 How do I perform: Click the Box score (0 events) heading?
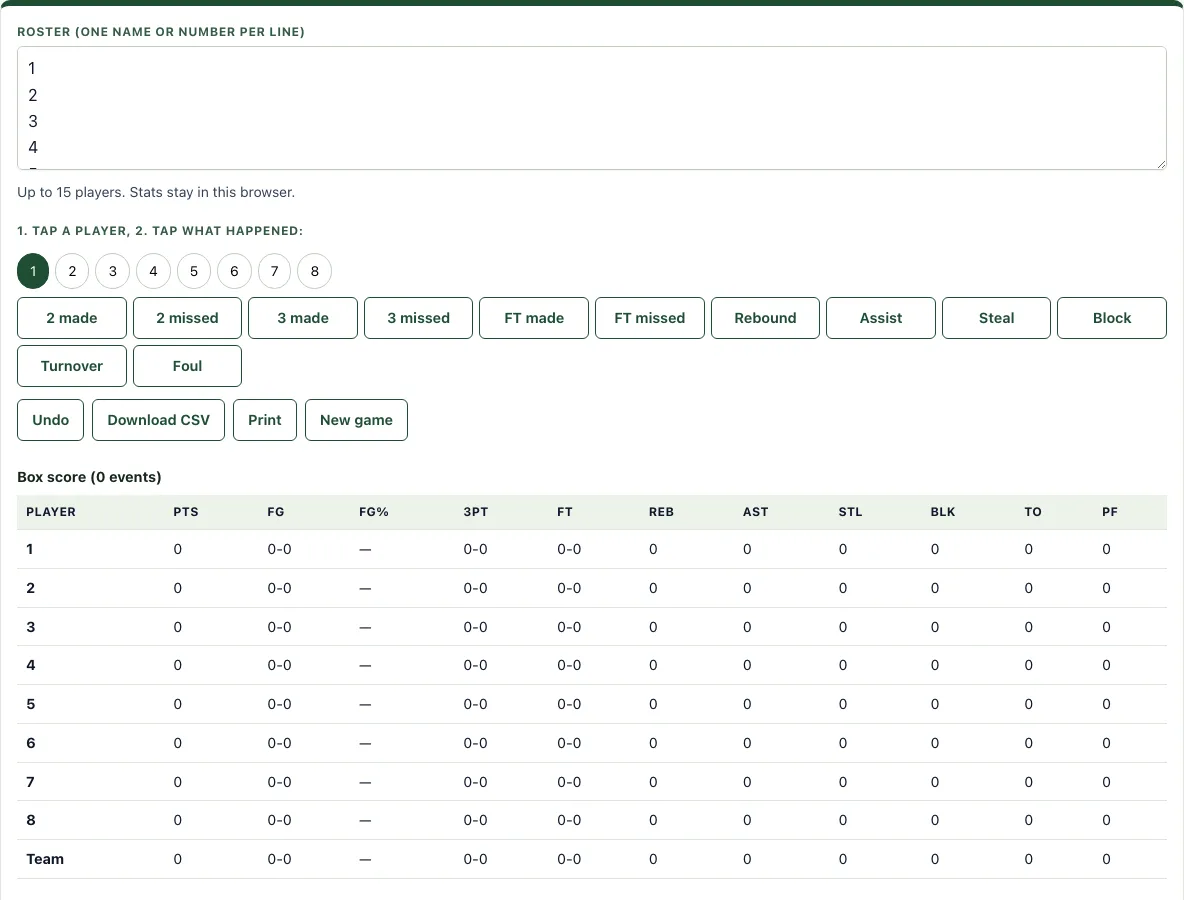(89, 477)
